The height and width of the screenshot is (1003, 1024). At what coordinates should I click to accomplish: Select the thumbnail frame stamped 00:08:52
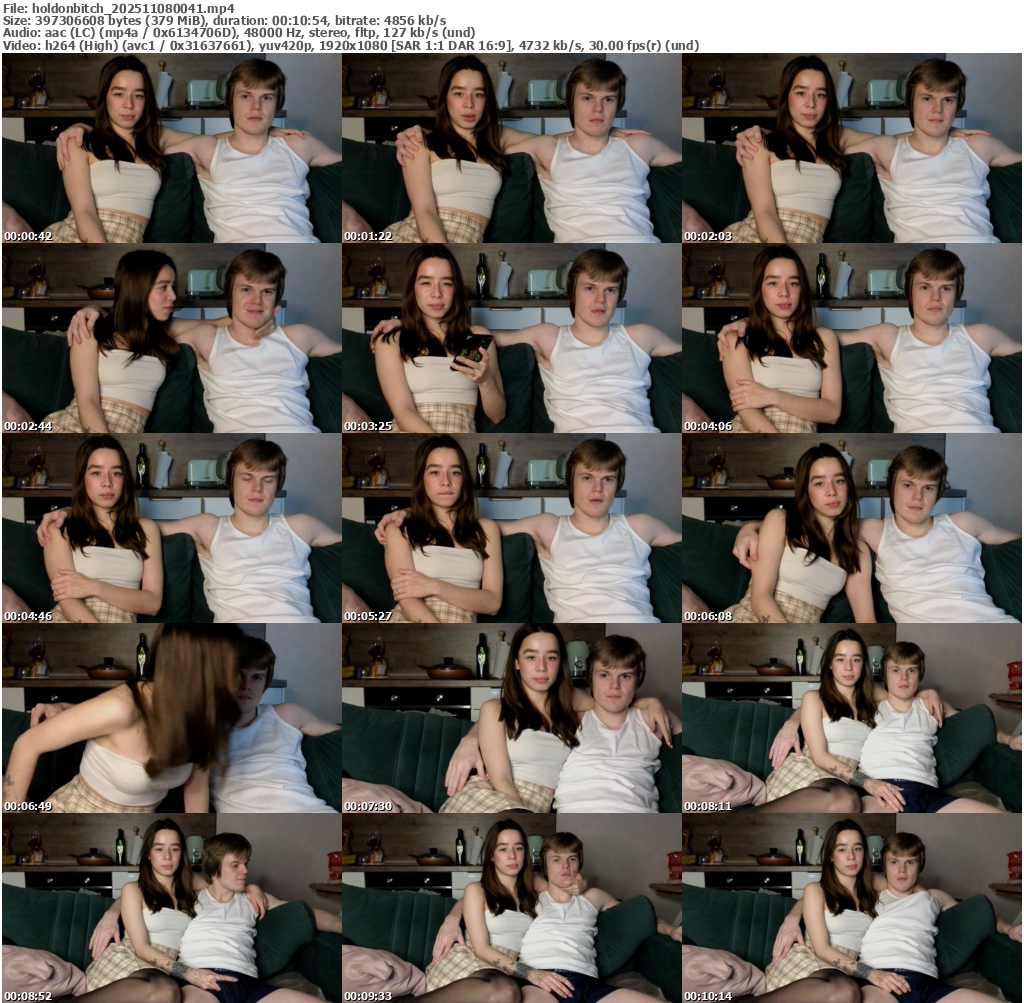click(171, 908)
